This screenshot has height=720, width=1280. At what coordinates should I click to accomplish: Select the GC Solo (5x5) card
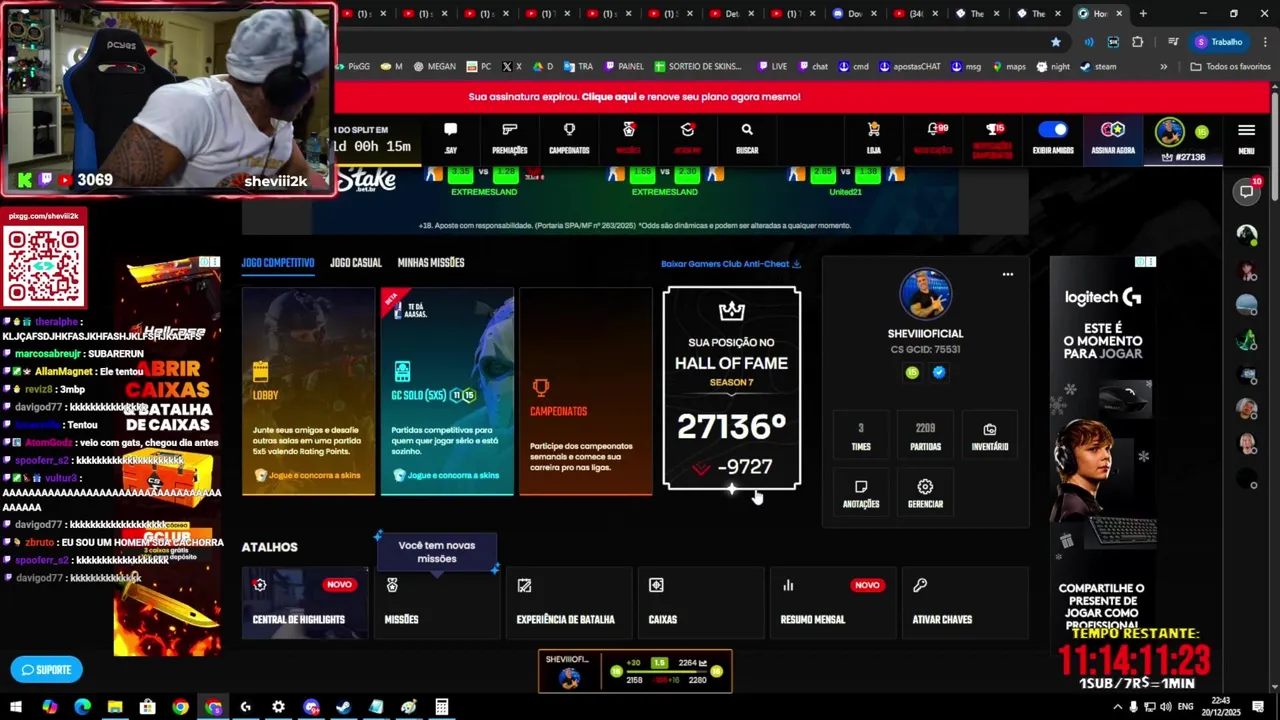[447, 391]
